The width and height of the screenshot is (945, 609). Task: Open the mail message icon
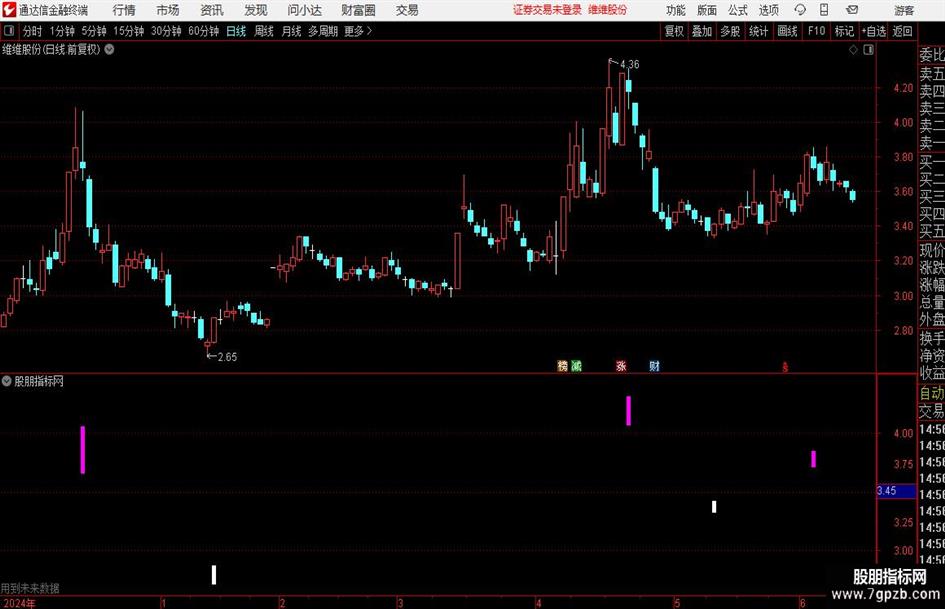[852, 10]
